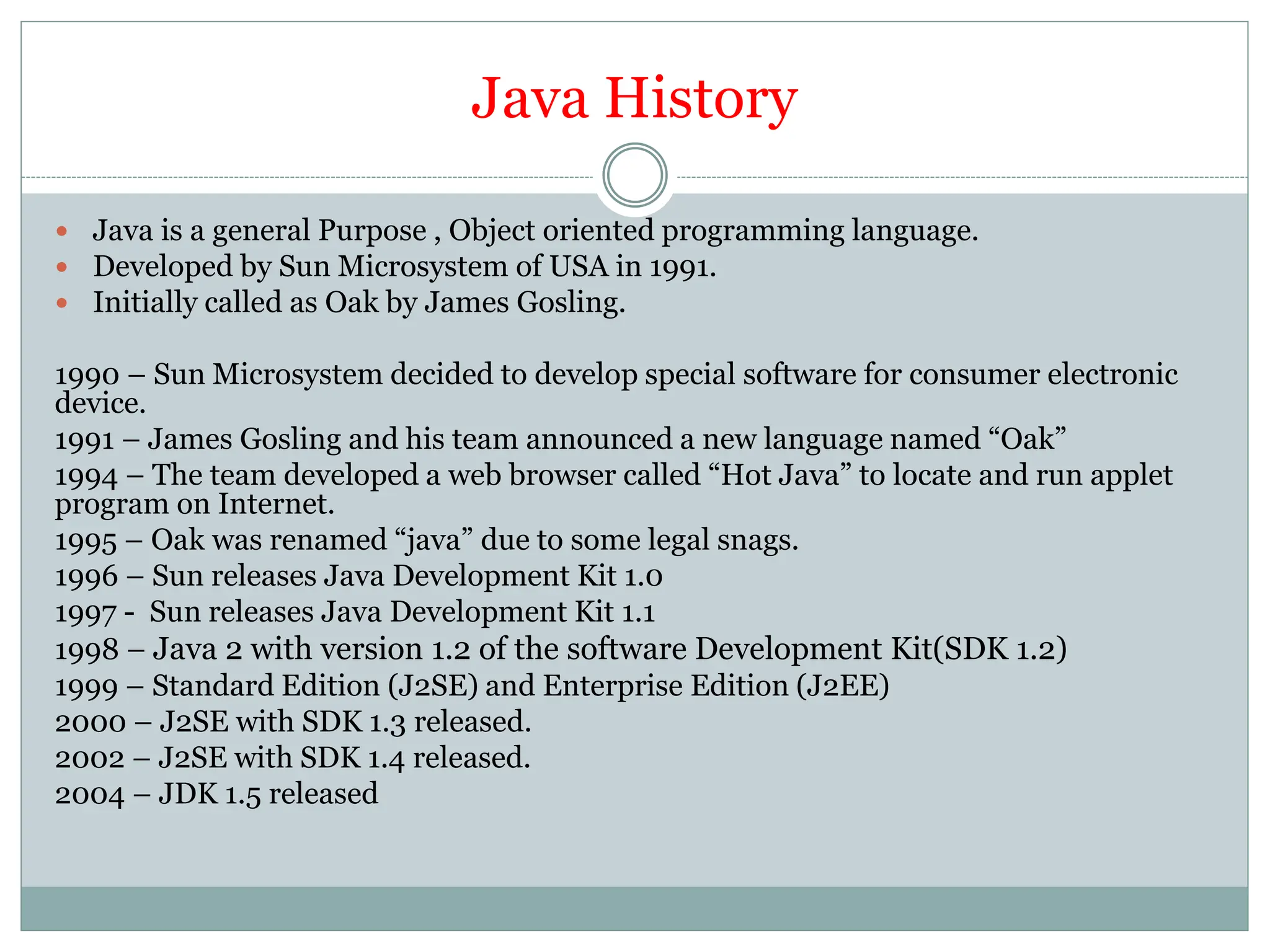Click the bullet before 'Developed by Sun Microsystem'
This screenshot has width=1270, height=952.
click(61, 268)
